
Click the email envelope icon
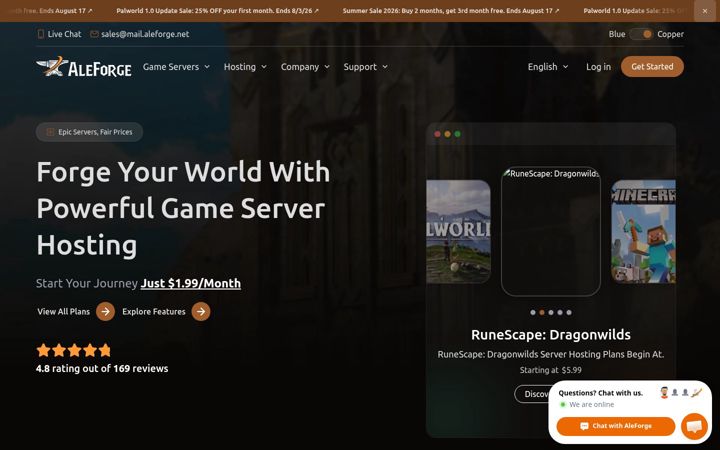[x=94, y=34]
